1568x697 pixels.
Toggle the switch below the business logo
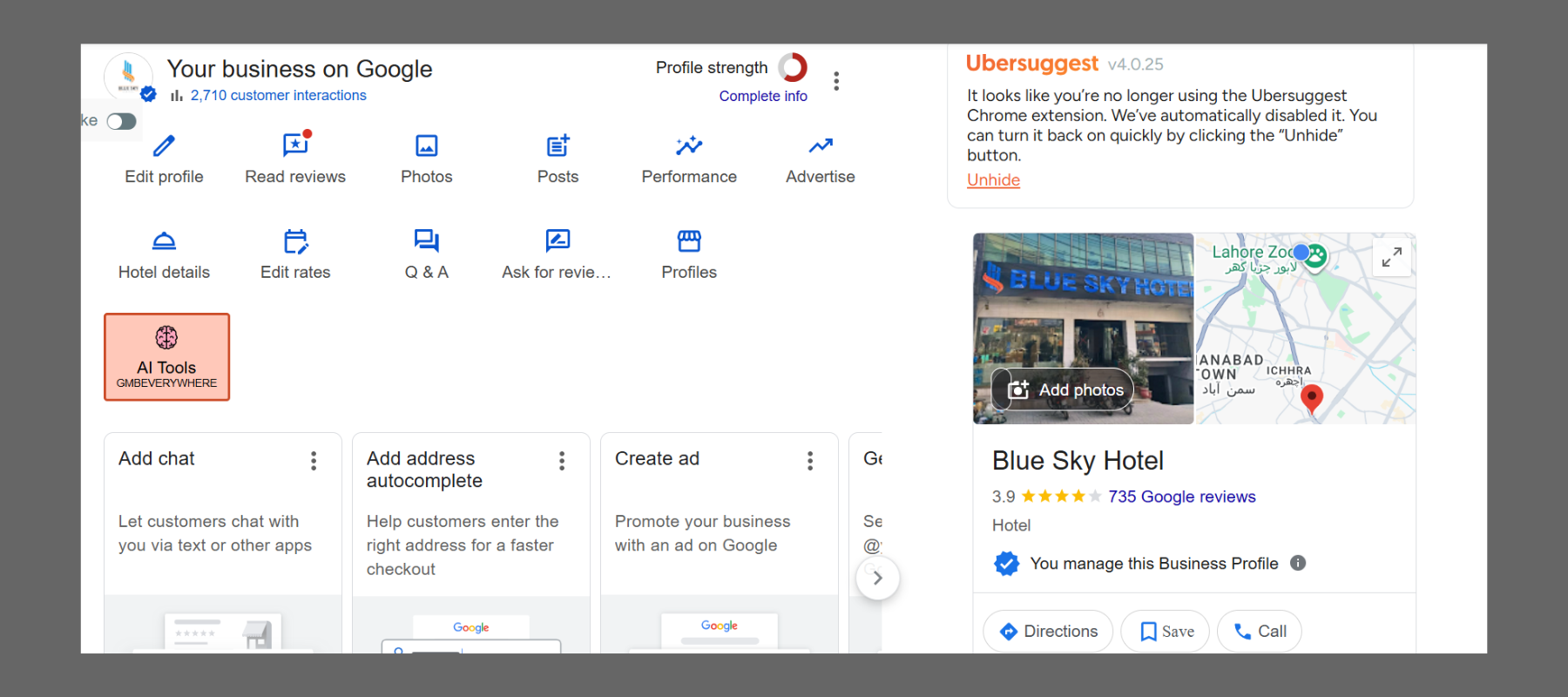[x=121, y=121]
